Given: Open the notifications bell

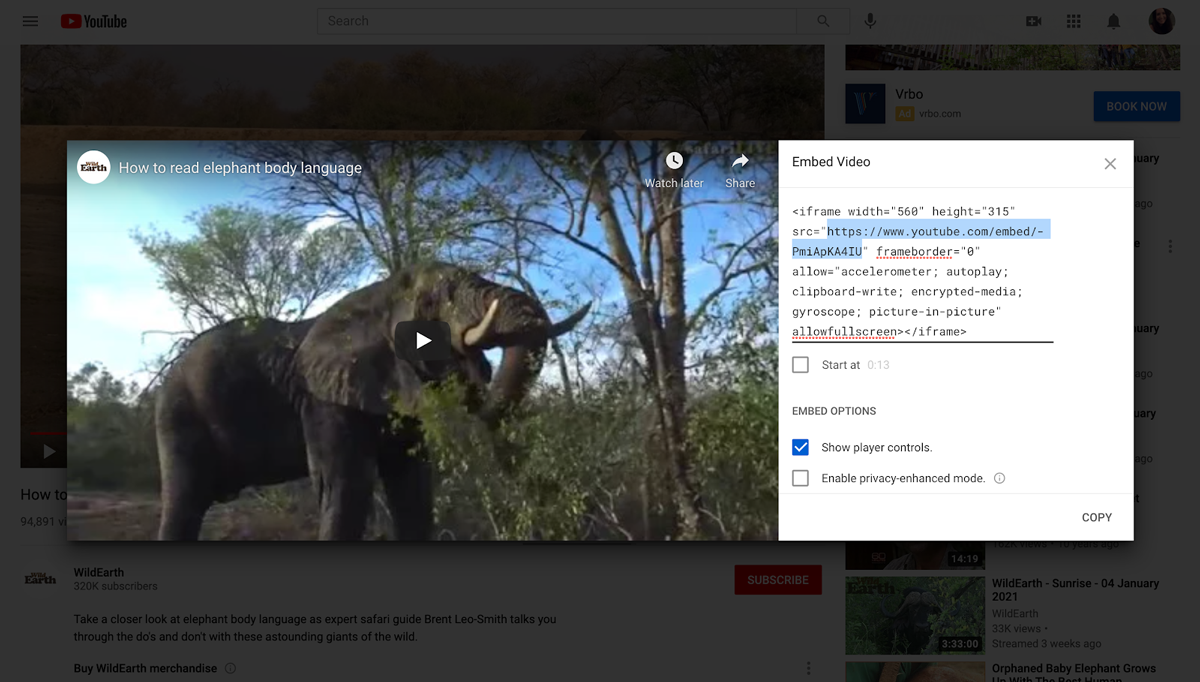Looking at the screenshot, I should pyautogui.click(x=1113, y=21).
